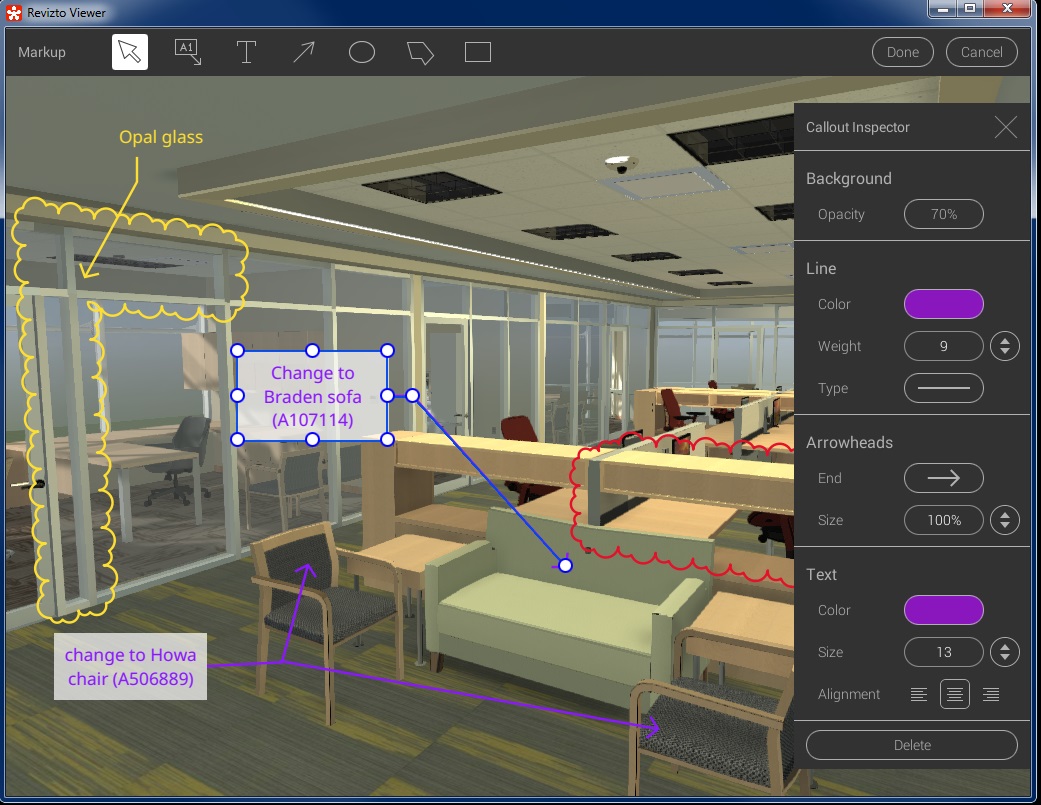
Task: Set text alignment to right
Action: (x=991, y=694)
